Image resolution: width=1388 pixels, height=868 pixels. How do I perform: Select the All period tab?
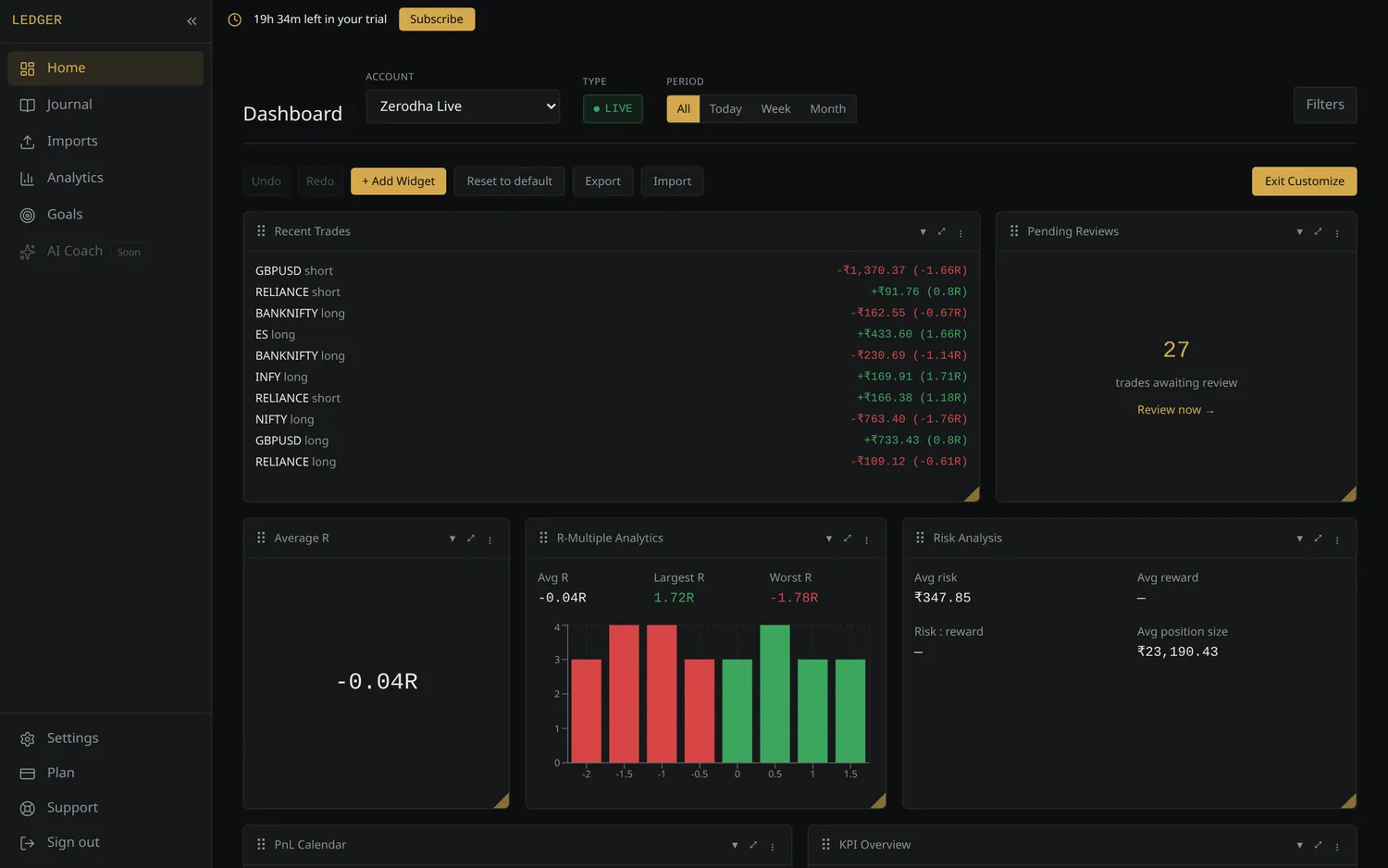683,108
